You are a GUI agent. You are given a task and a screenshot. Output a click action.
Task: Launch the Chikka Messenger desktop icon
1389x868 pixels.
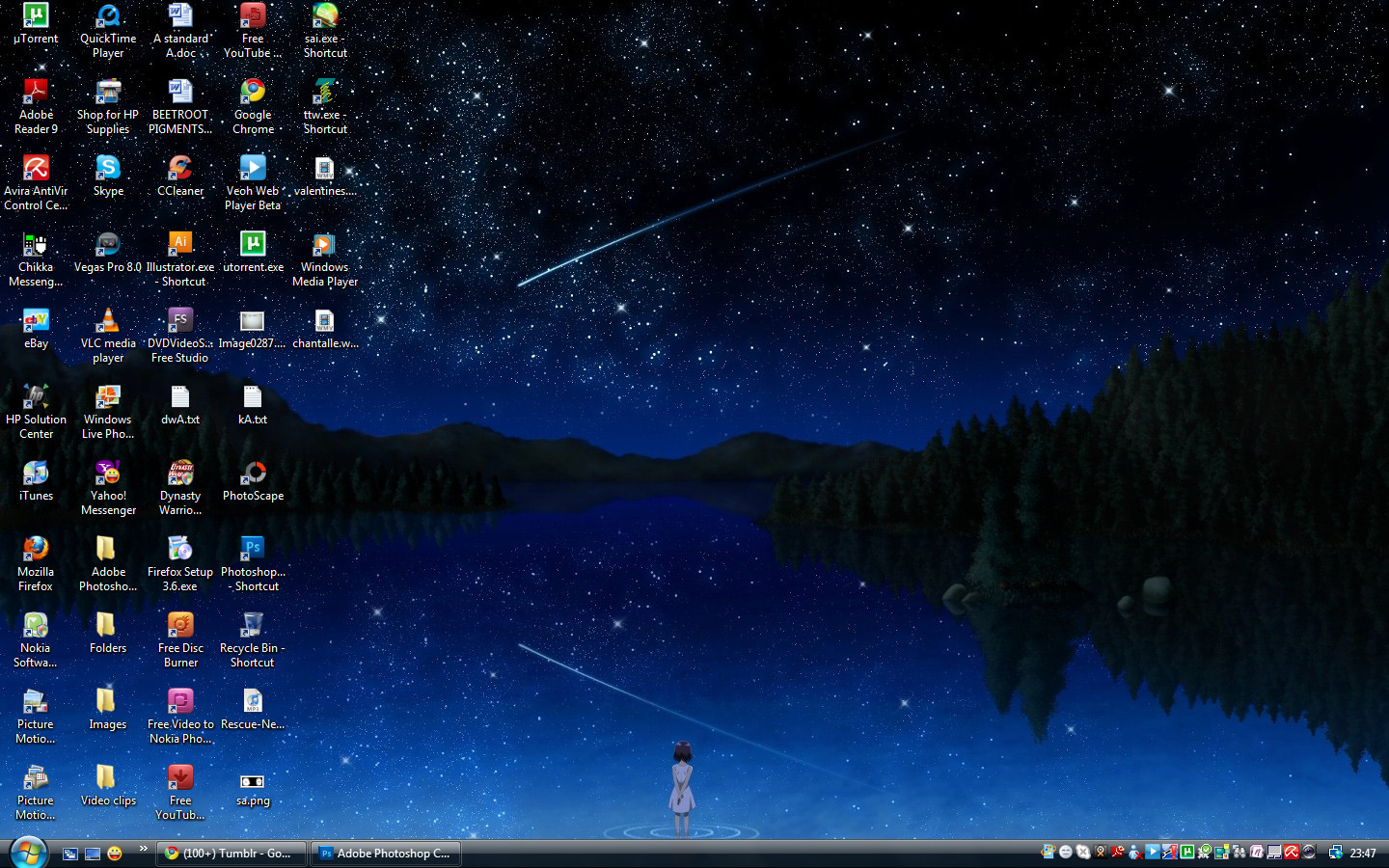tap(36, 259)
